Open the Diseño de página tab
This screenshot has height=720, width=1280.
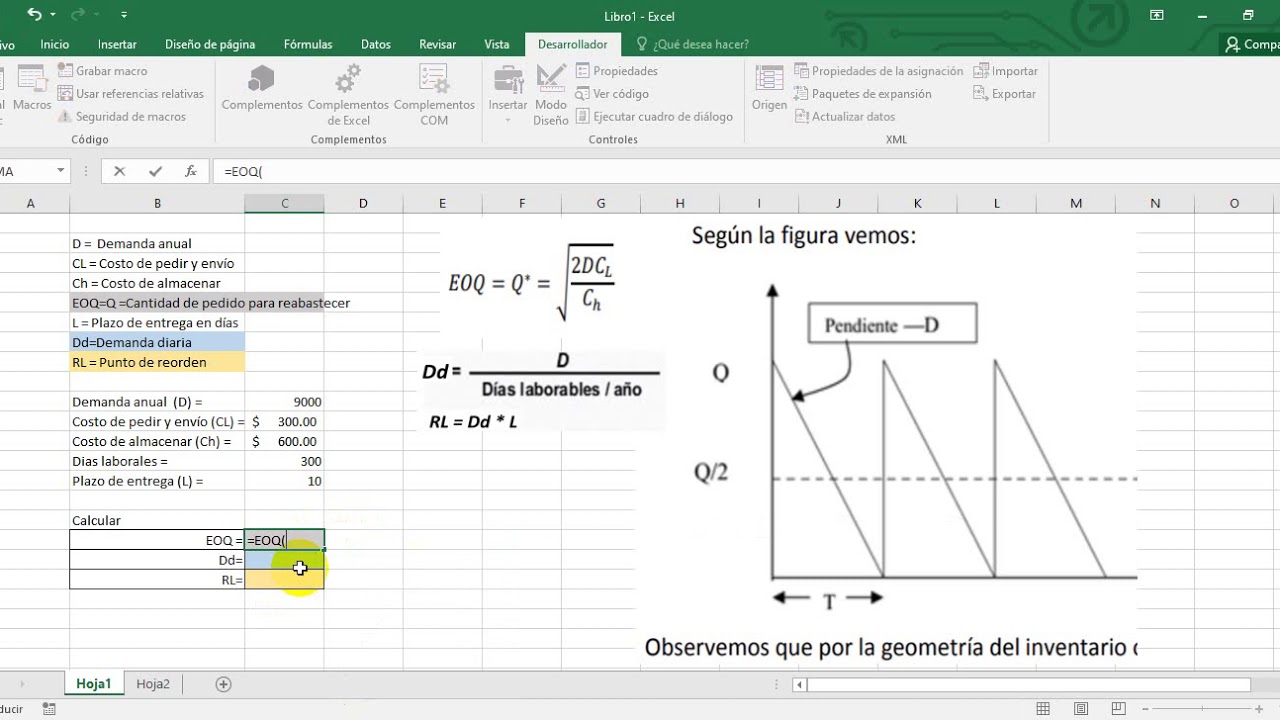tap(210, 44)
